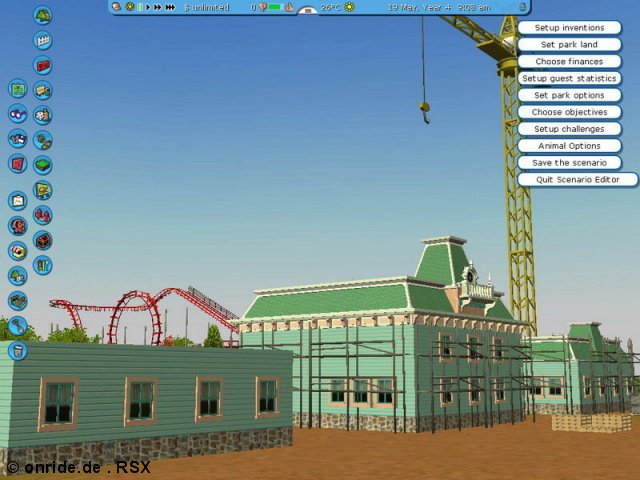Click the 26°C temperature readout
This screenshot has width=640, height=480.
(x=331, y=7)
